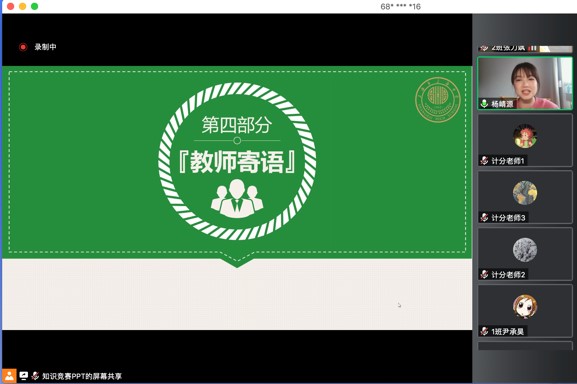The width and height of the screenshot is (577, 384).
Task: Click 计分老师1's cartoon avatar
Action: point(525,136)
